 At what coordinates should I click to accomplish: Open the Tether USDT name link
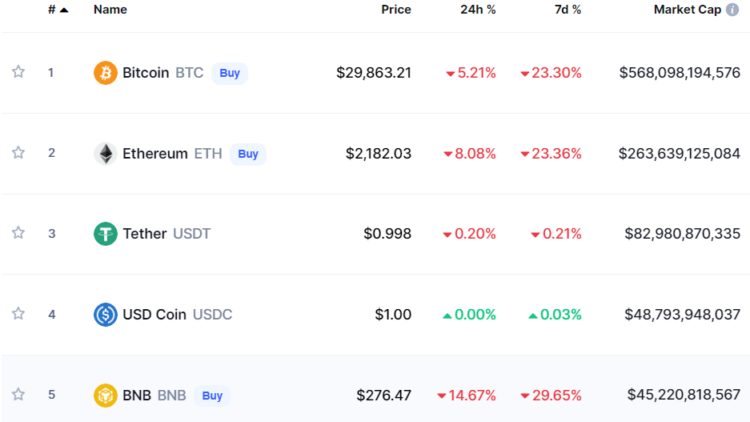pyautogui.click(x=166, y=233)
